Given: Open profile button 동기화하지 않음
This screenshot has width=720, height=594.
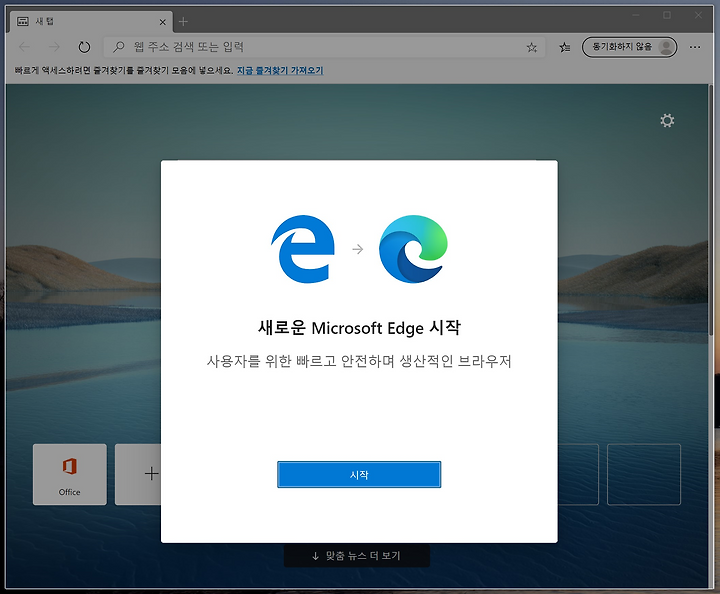Looking at the screenshot, I should point(629,47).
